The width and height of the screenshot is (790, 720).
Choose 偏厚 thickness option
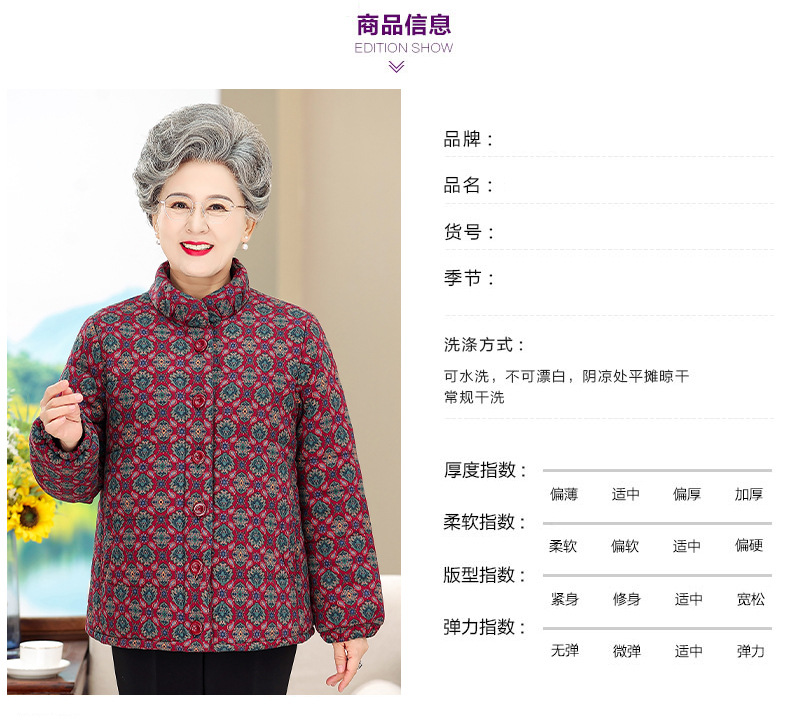coord(687,494)
